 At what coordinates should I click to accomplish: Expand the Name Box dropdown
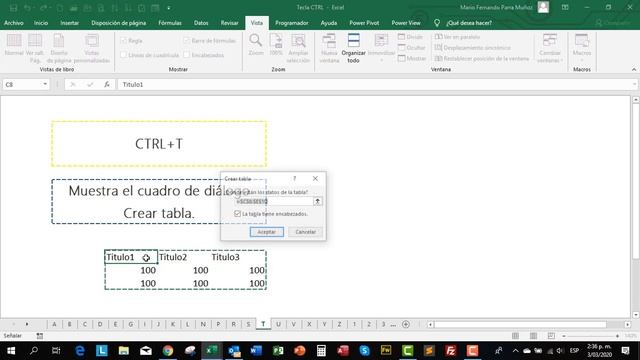pyautogui.click(x=45, y=84)
